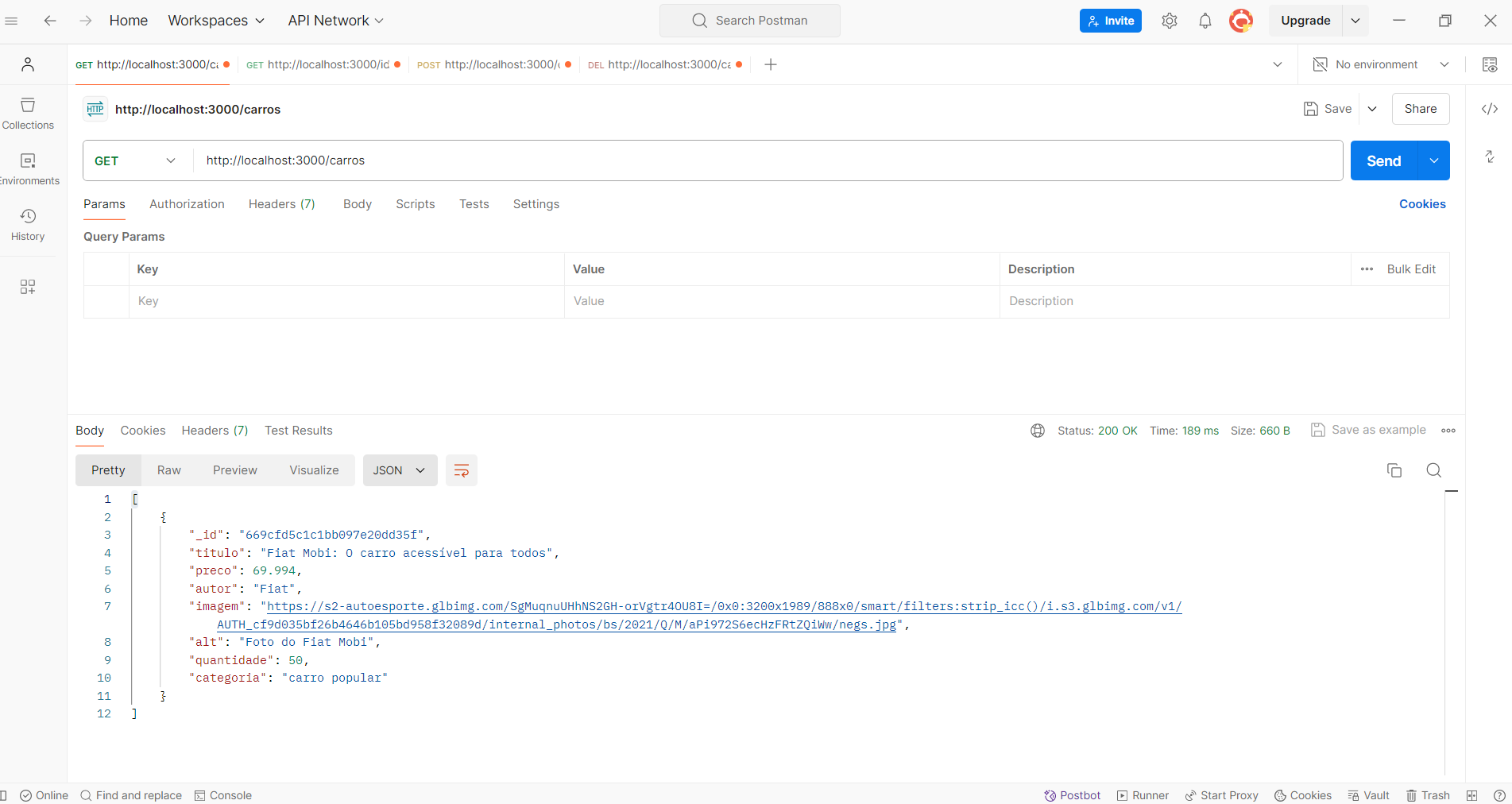
Task: Go back with the left arrow icon
Action: [50, 21]
